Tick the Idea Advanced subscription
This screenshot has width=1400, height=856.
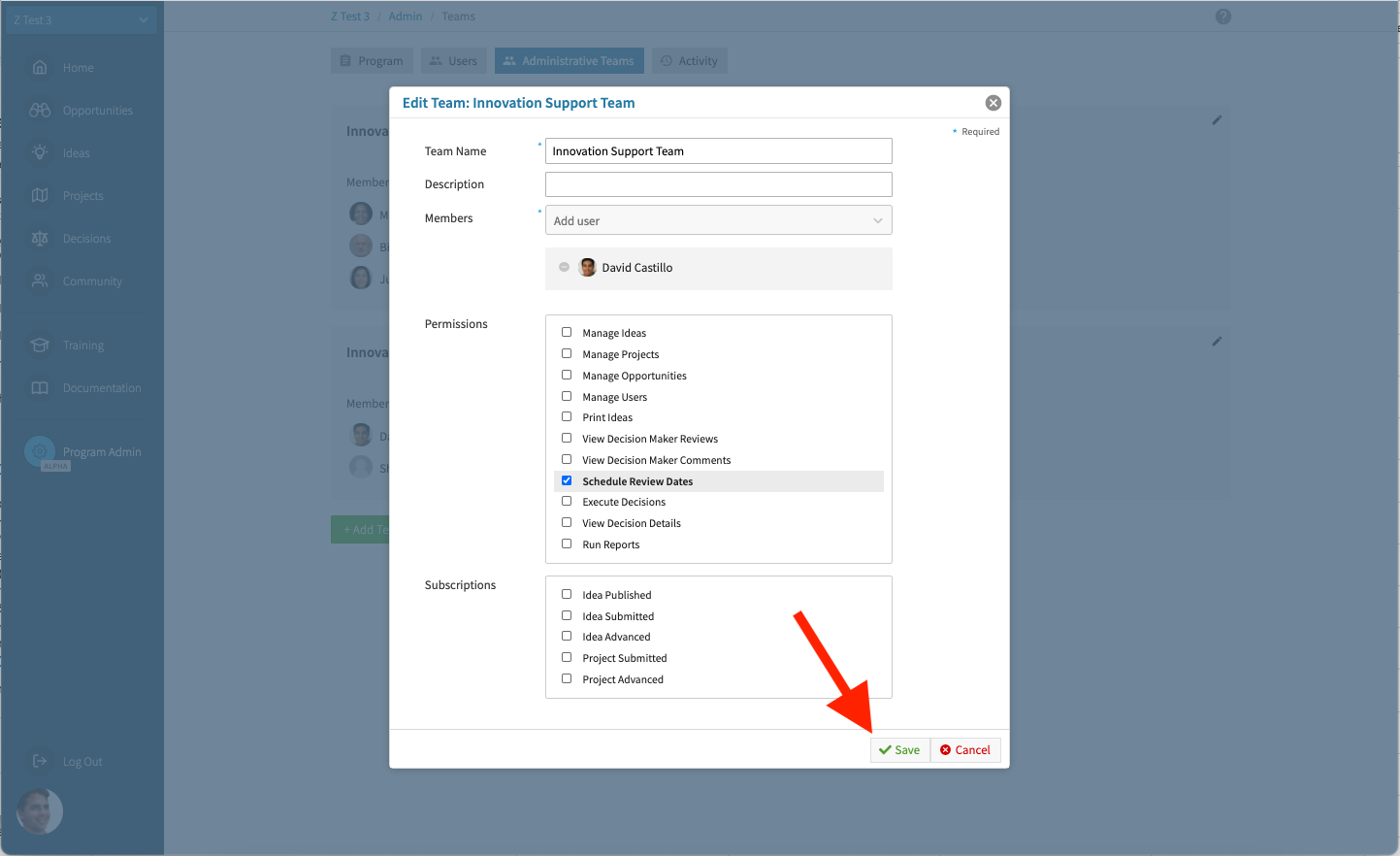[x=567, y=636]
